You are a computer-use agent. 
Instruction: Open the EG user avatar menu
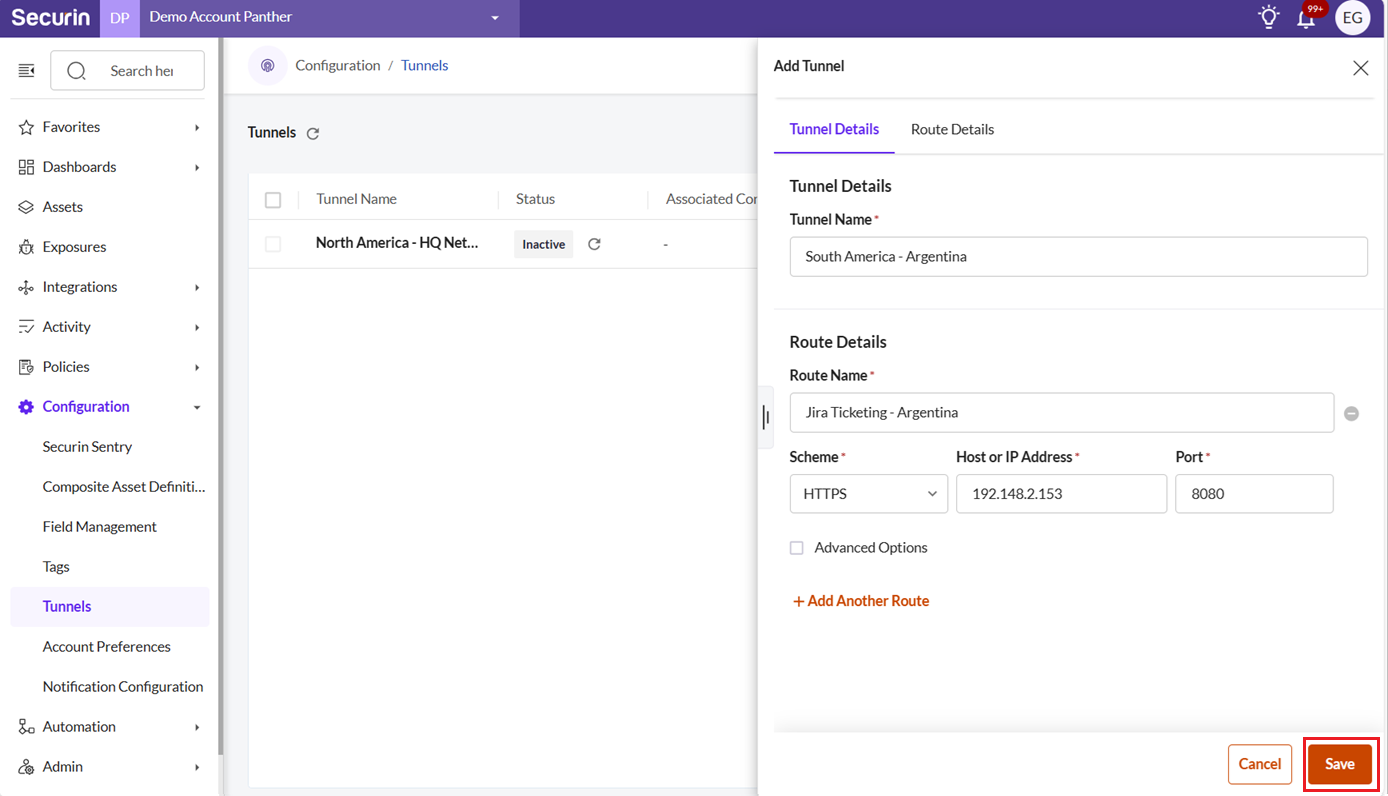[1353, 18]
